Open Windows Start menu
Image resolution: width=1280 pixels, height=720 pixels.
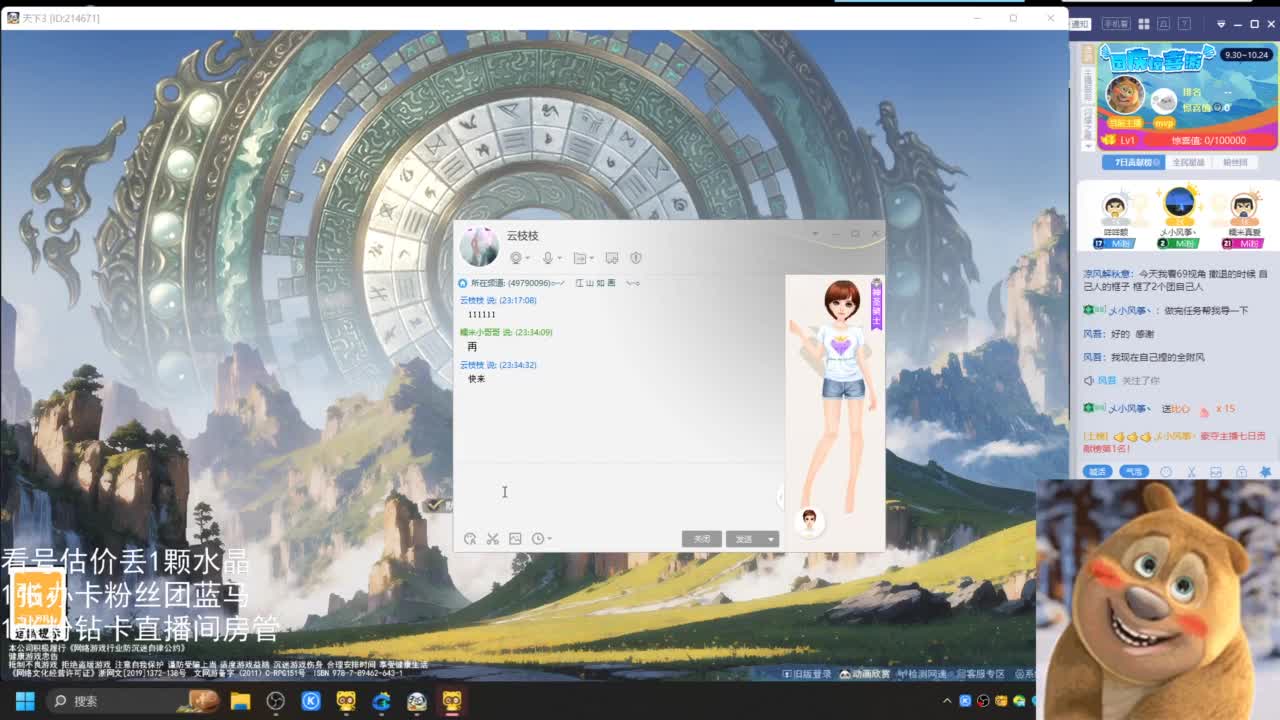(x=24, y=701)
